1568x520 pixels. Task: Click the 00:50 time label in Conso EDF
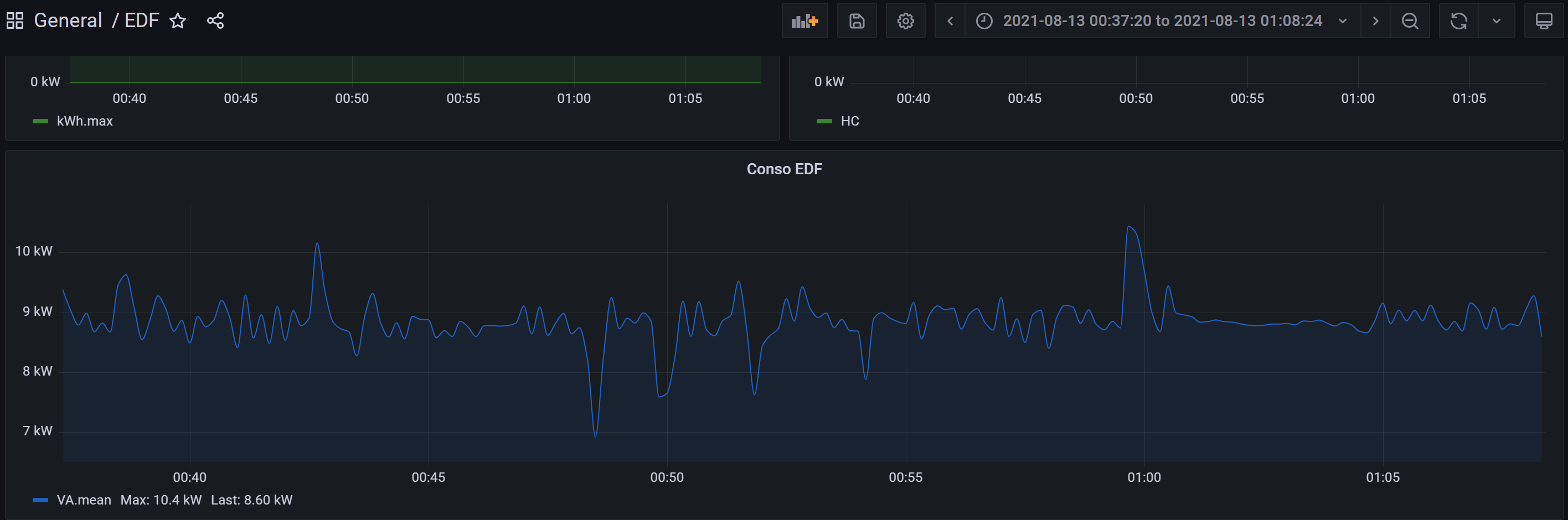667,477
